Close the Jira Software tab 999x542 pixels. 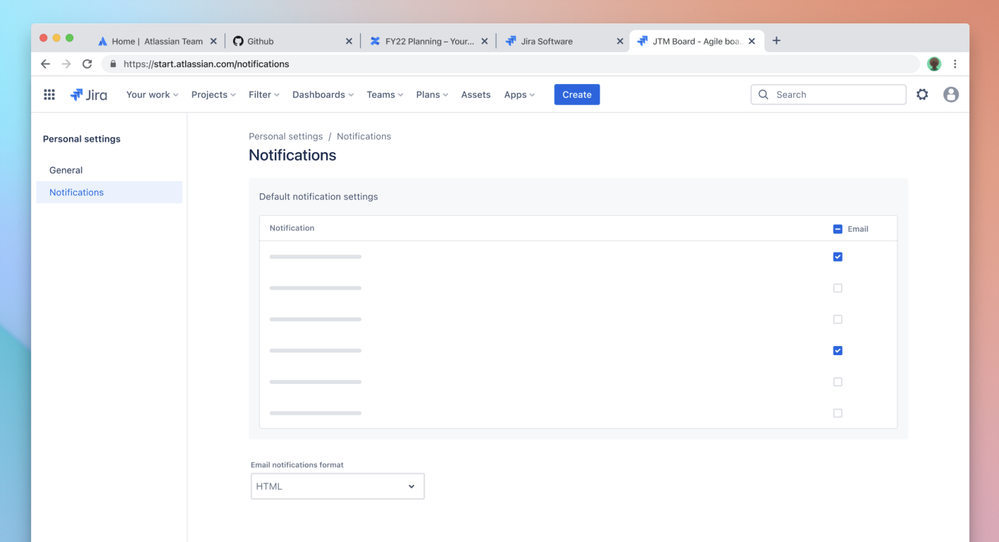pyautogui.click(x=620, y=41)
